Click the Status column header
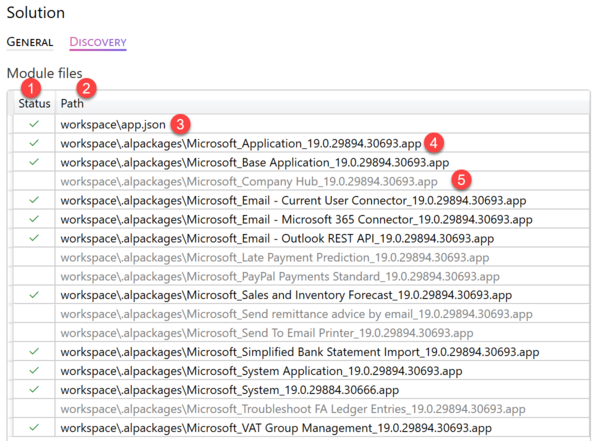 [35, 103]
